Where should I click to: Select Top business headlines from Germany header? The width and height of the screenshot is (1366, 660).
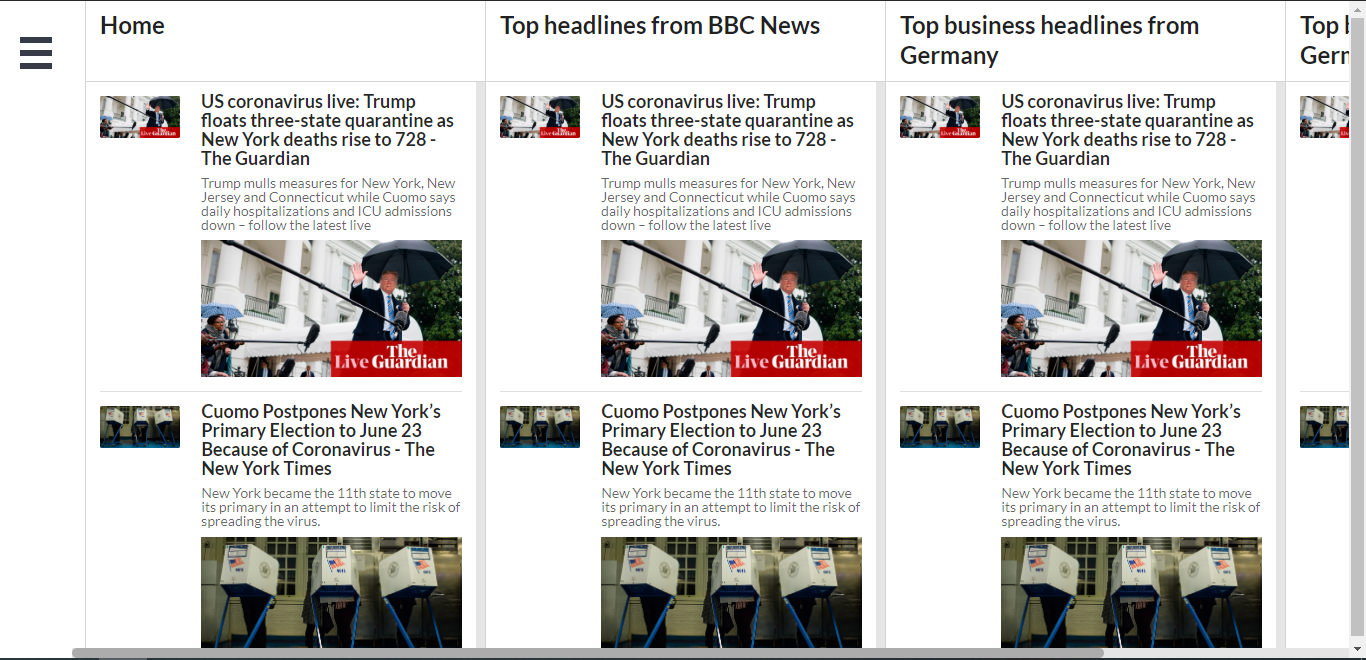point(1049,40)
